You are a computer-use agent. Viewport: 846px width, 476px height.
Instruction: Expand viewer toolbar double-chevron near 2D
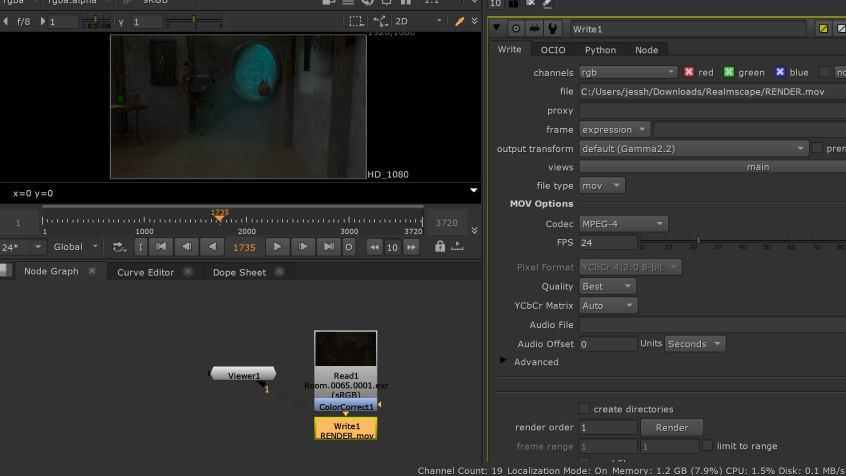point(474,22)
